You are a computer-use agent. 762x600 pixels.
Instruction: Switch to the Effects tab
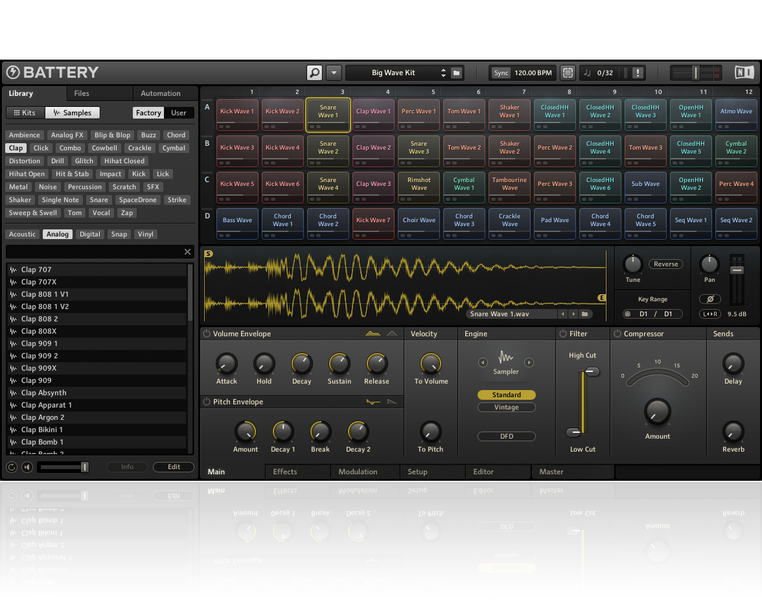(x=285, y=472)
